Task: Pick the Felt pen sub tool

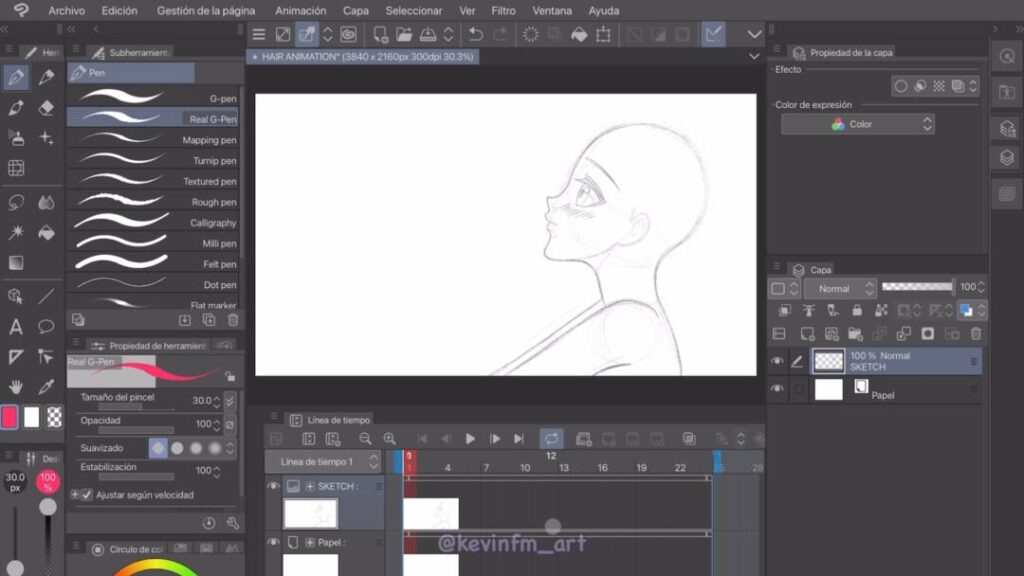Action: click(x=153, y=263)
